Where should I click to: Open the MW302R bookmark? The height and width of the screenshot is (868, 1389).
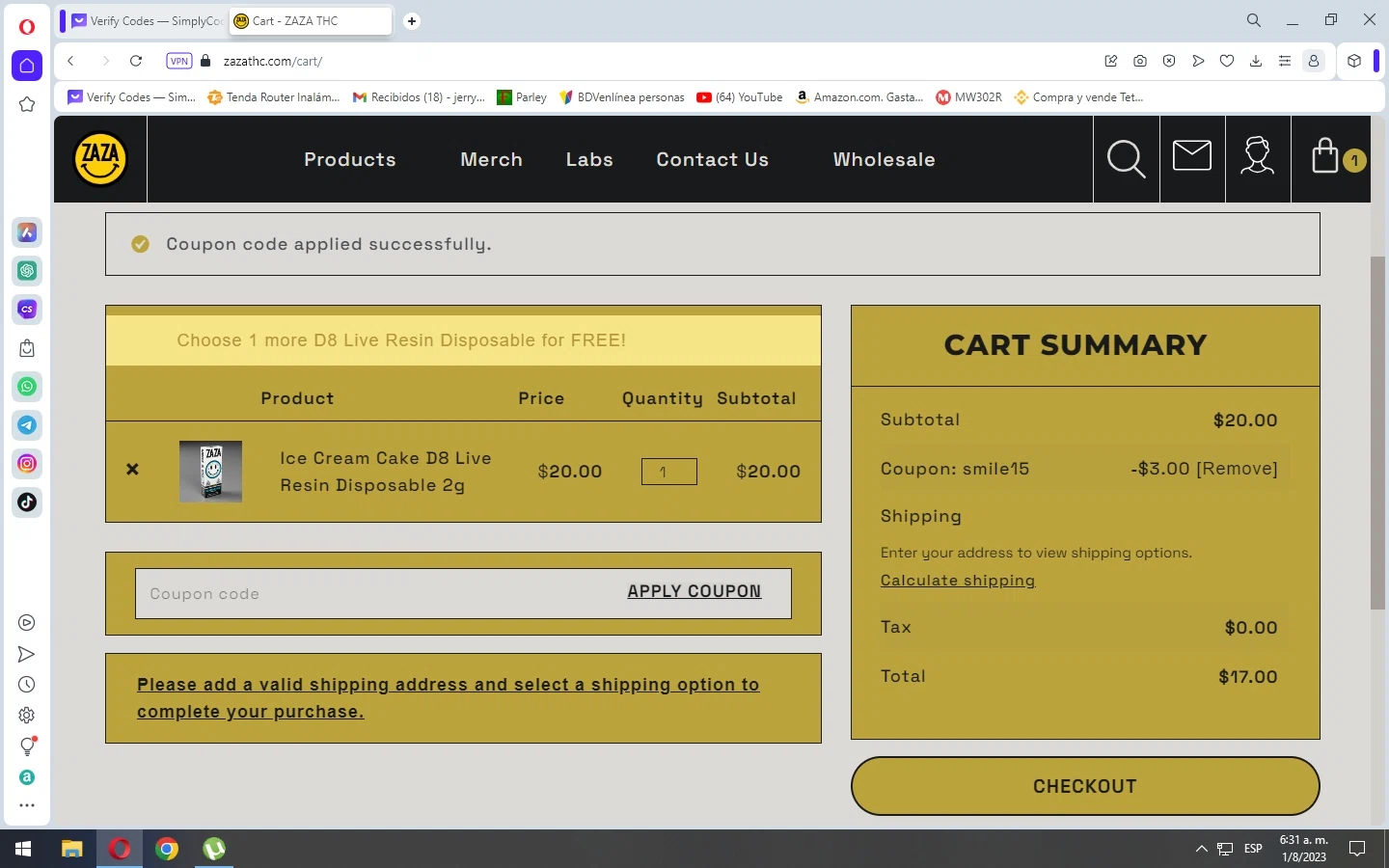(969, 97)
